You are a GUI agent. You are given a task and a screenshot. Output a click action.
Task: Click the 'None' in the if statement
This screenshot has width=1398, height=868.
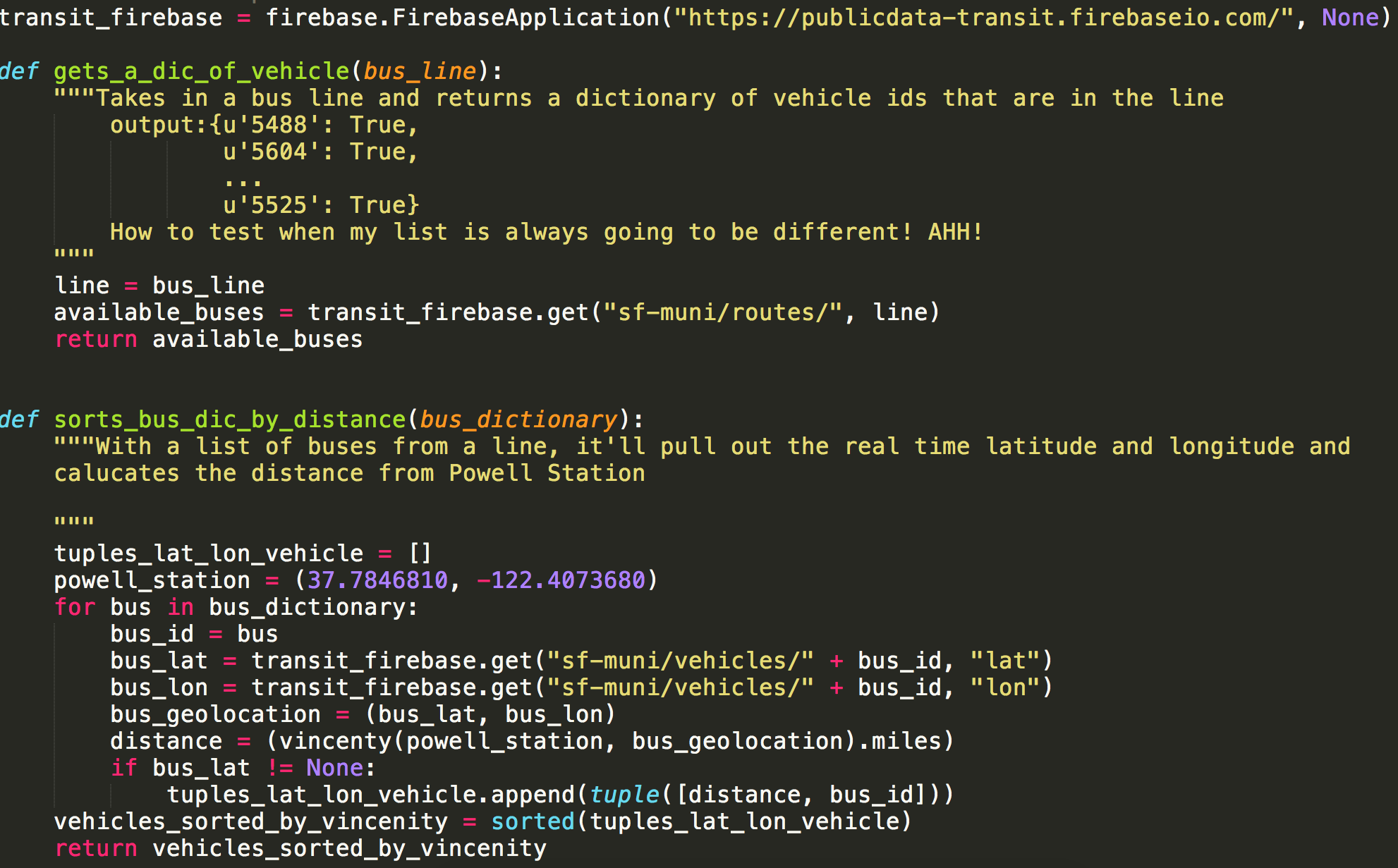(x=335, y=768)
